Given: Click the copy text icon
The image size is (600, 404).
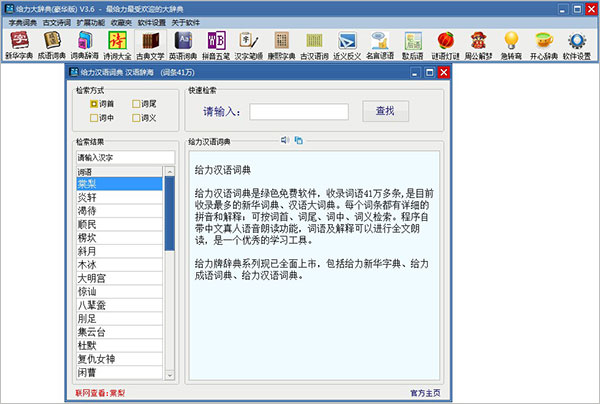Looking at the screenshot, I should (298, 140).
